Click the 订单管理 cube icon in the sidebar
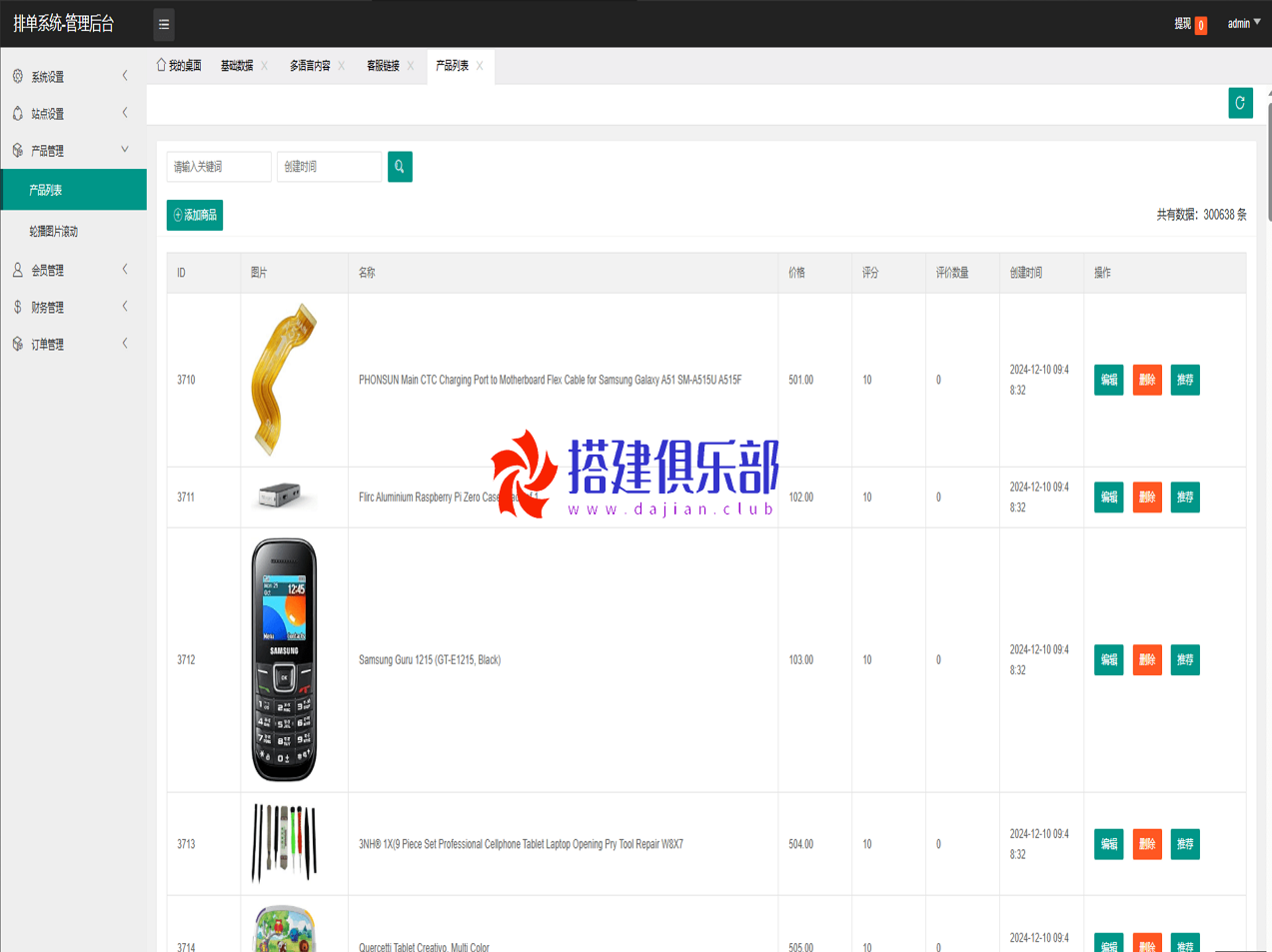Screen dimensions: 1272x952 (x=17, y=344)
